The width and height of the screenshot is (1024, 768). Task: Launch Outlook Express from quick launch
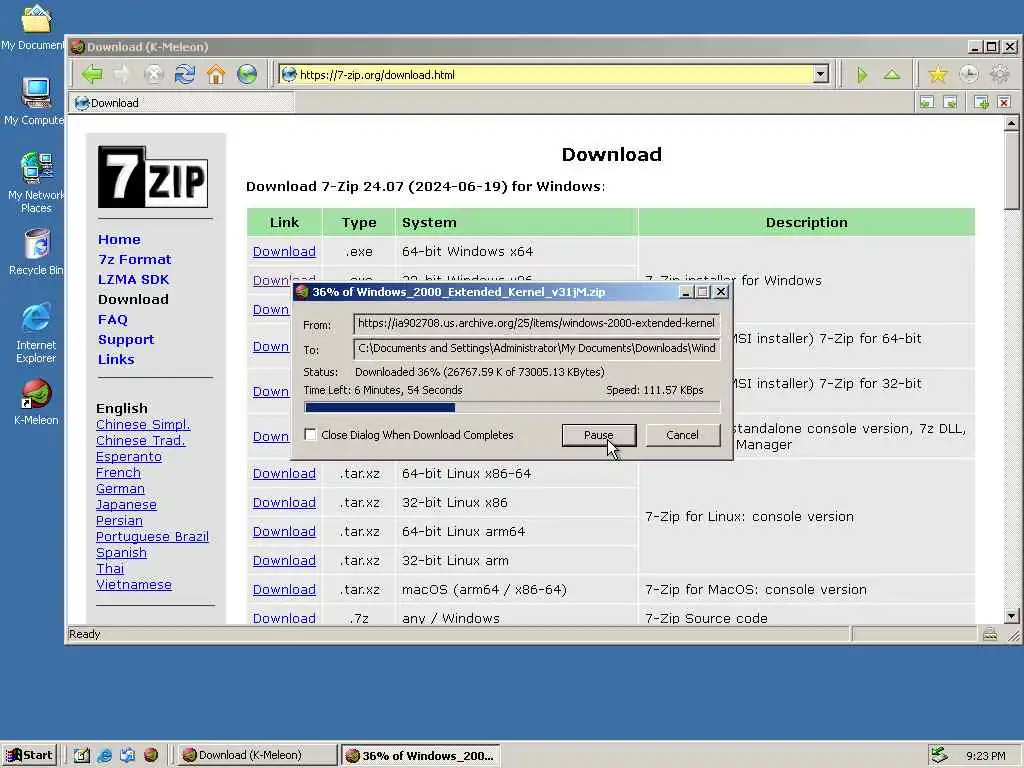[127, 755]
